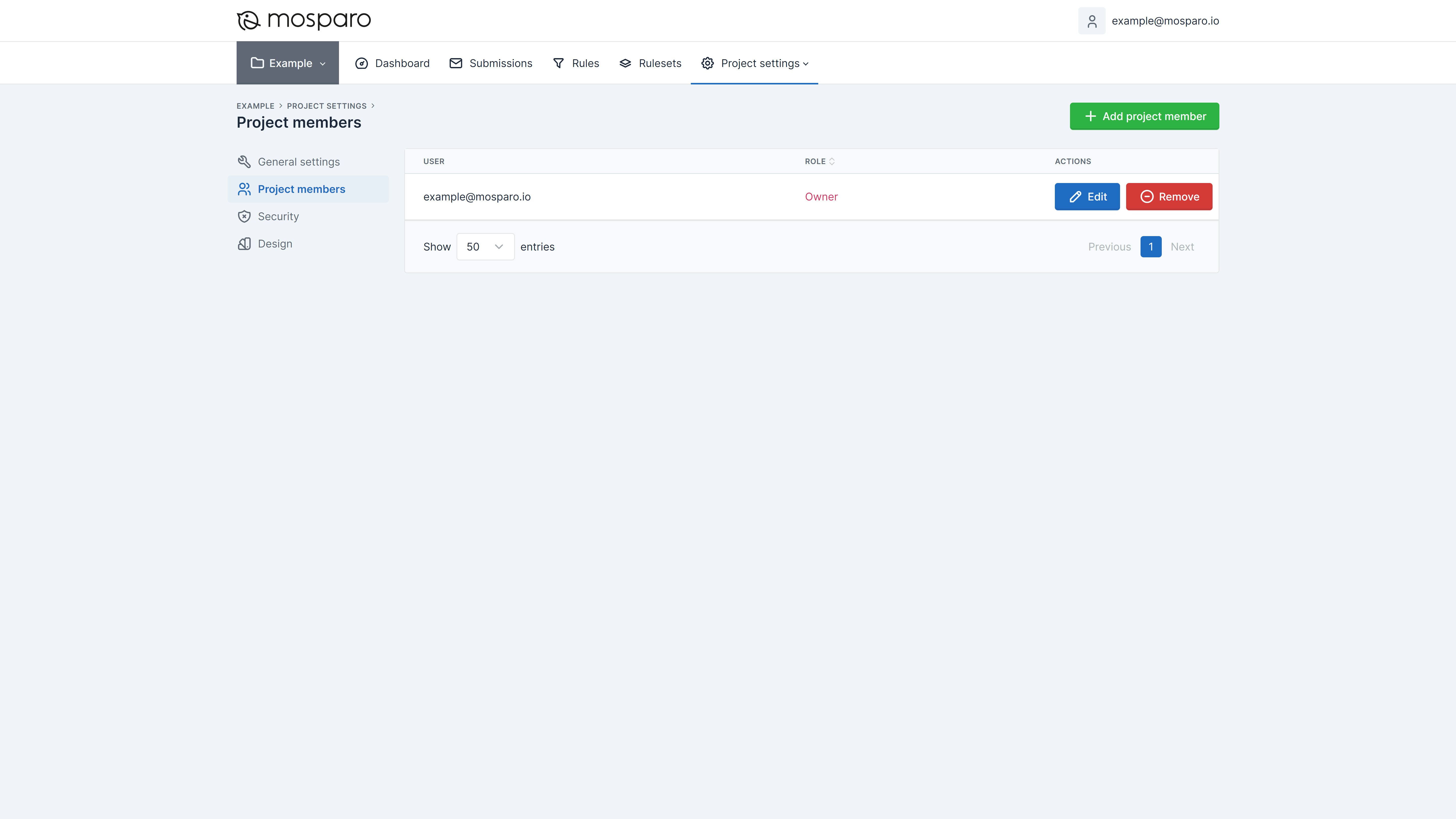Viewport: 1456px width, 819px height.
Task: Click the General settings wrench icon
Action: 244,162
